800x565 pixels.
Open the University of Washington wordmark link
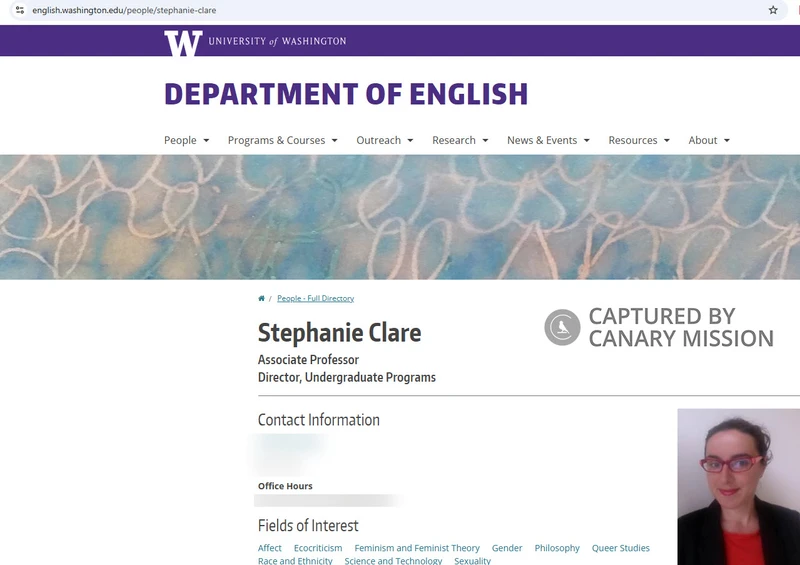click(x=277, y=41)
